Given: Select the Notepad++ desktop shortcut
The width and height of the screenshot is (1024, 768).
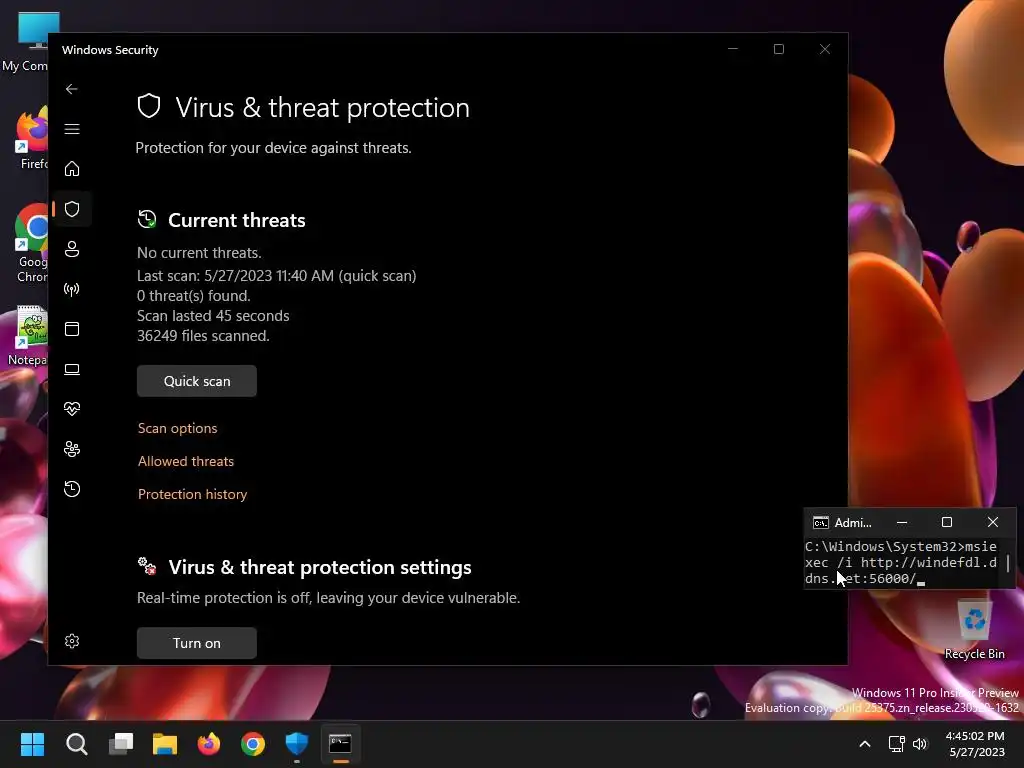Looking at the screenshot, I should click(x=27, y=335).
